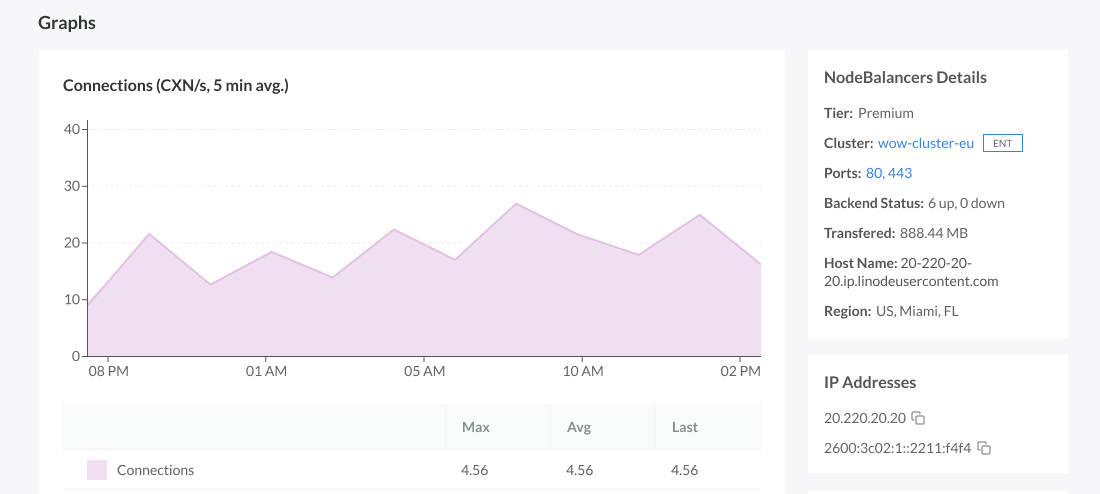Click the ENT badge beside the cluster
Viewport: 1100px width, 494px height.
[1002, 143]
